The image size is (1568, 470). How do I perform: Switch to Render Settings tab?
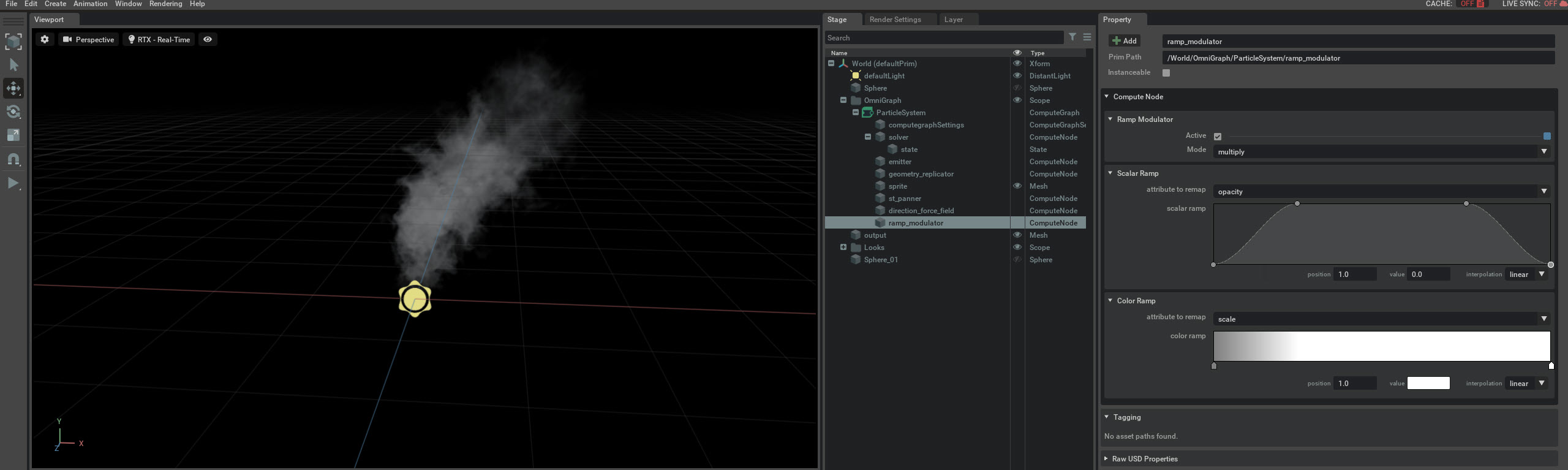point(895,20)
